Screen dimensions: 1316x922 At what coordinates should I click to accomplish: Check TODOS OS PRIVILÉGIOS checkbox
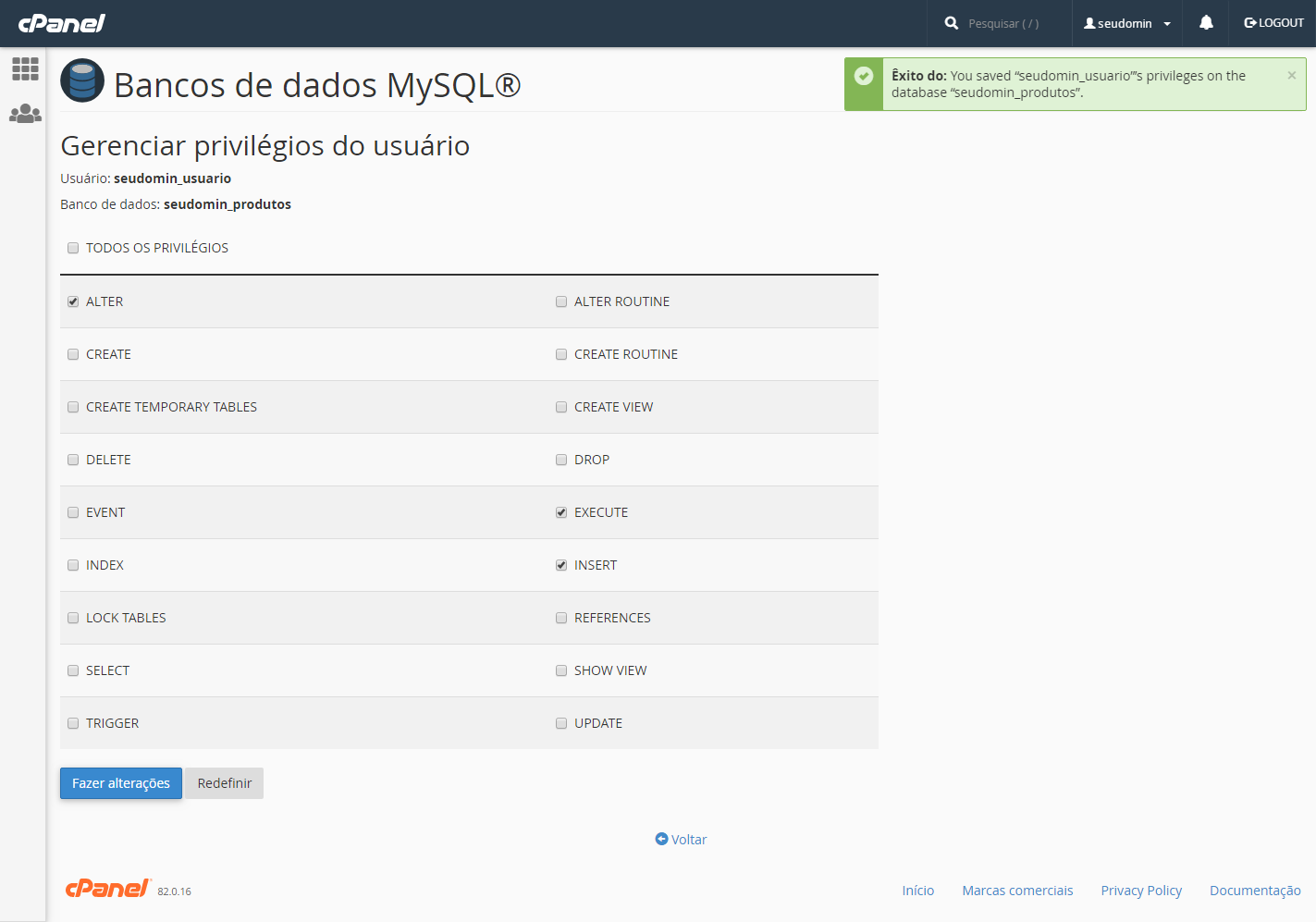(x=73, y=248)
